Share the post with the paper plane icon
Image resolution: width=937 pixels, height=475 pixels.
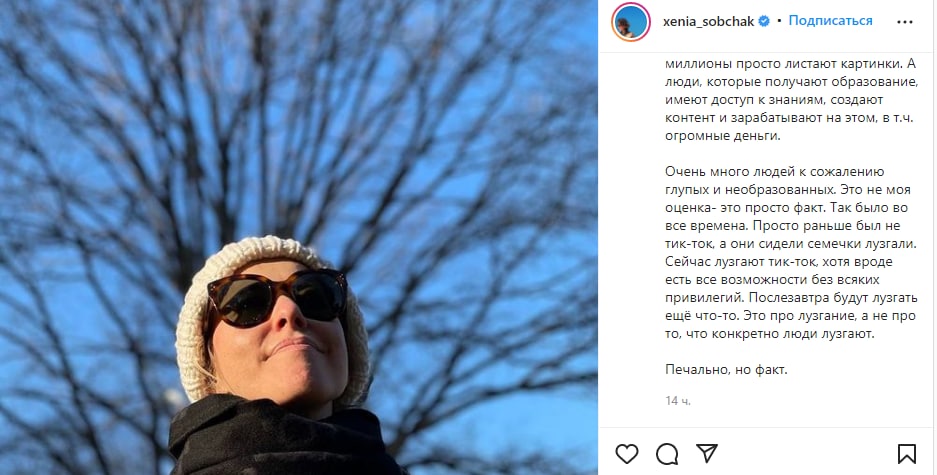(x=707, y=453)
